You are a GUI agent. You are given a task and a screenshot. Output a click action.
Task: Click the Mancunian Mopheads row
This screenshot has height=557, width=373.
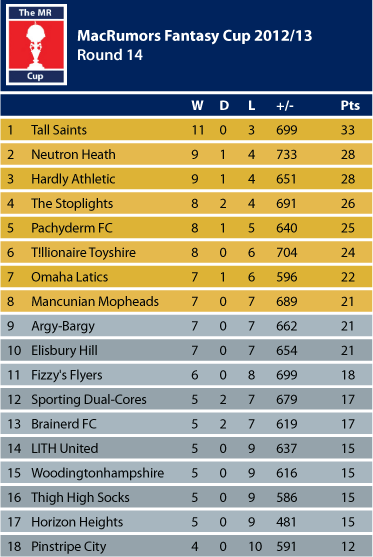pyautogui.click(x=186, y=301)
